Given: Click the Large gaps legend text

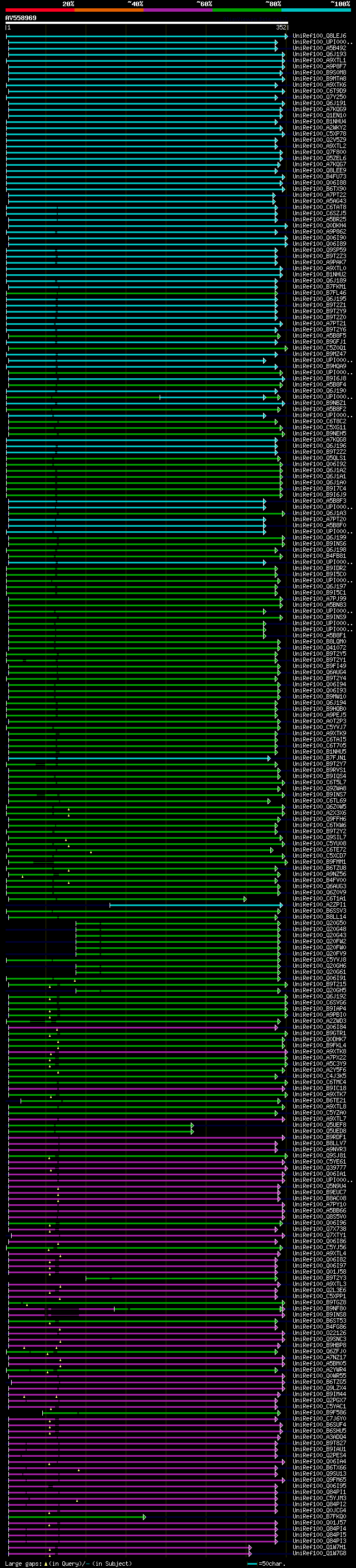Looking at the screenshot, I should [68, 1564].
